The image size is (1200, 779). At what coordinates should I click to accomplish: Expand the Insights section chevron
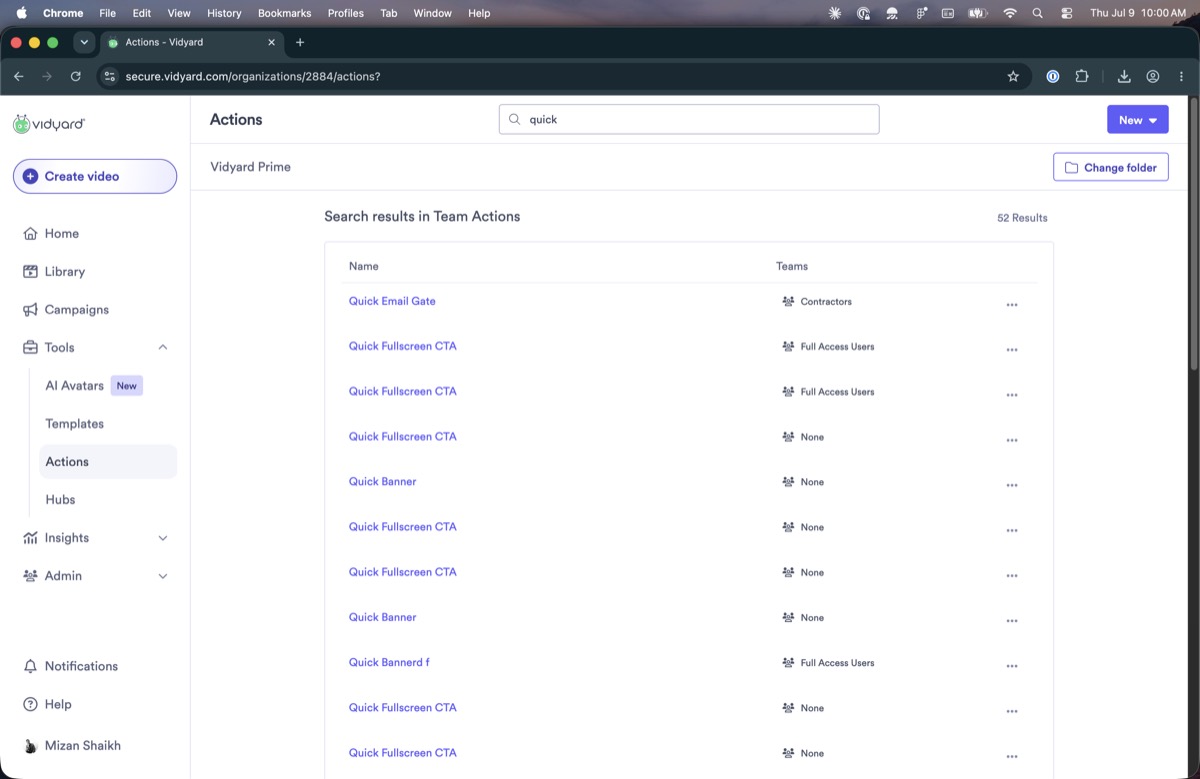point(163,538)
